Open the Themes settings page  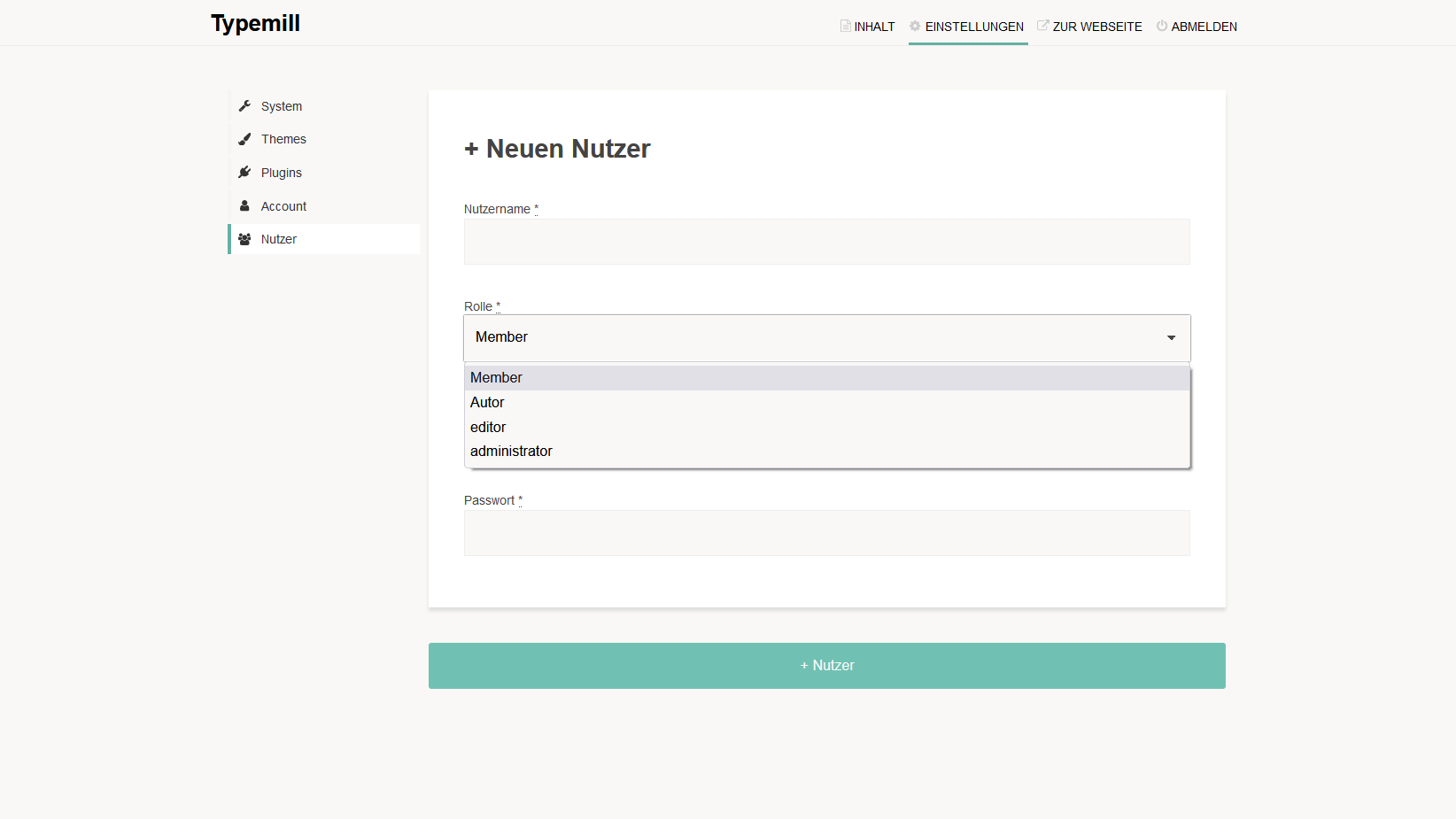click(283, 139)
